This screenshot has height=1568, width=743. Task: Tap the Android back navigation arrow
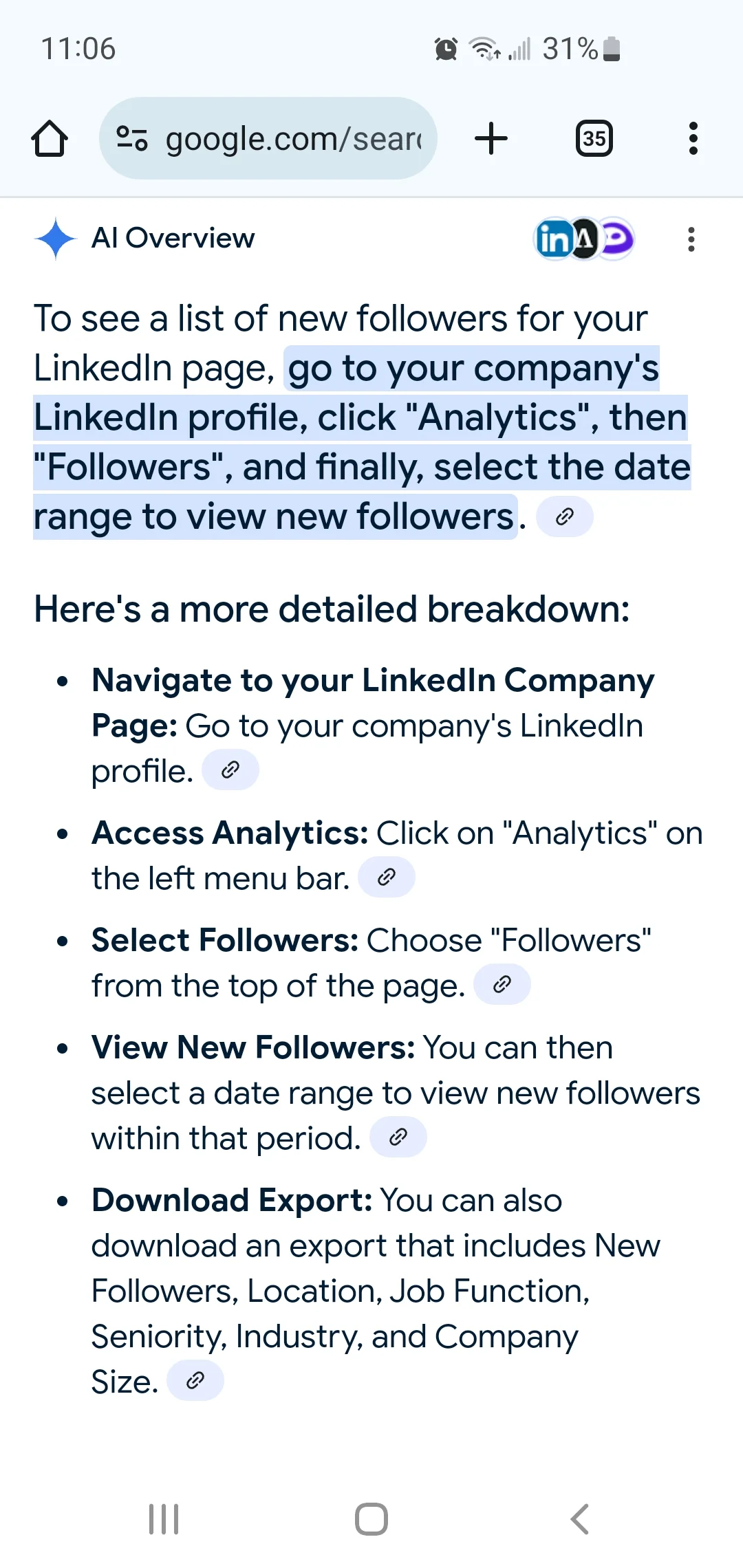click(580, 1519)
